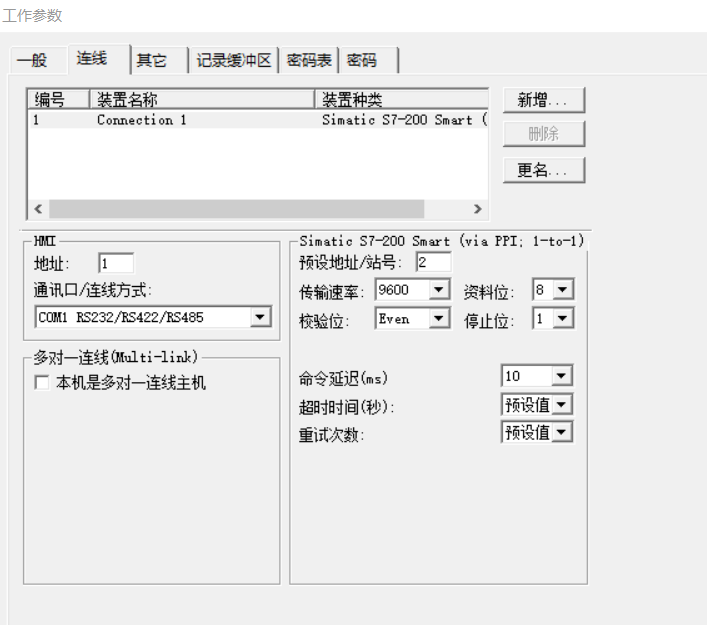Select the 记录缓冲区 tab
Image resolution: width=707 pixels, height=625 pixels.
pos(234,60)
